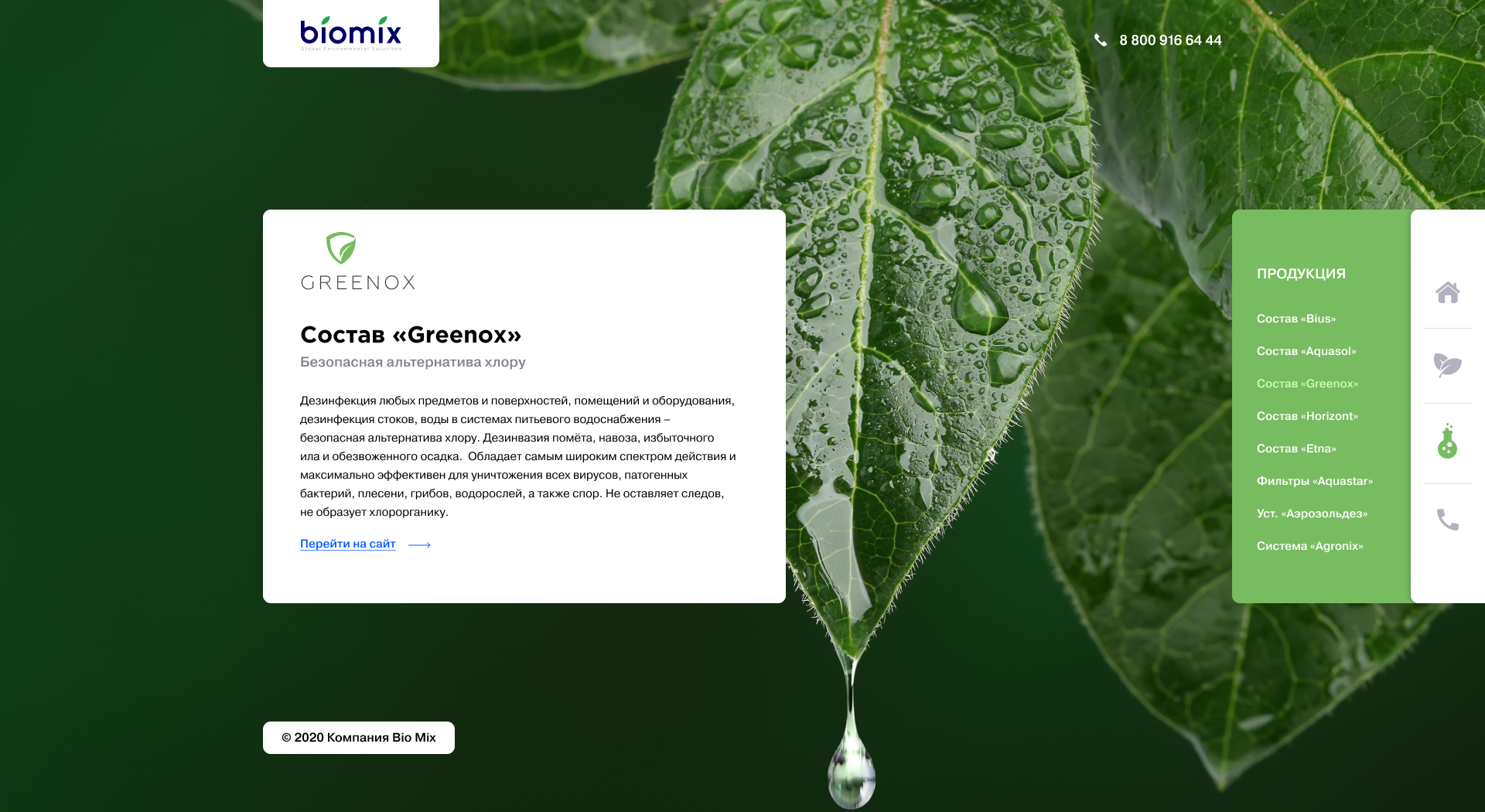Viewport: 1485px width, 812px height.
Task: Open the home icon in sidebar
Action: click(x=1447, y=292)
